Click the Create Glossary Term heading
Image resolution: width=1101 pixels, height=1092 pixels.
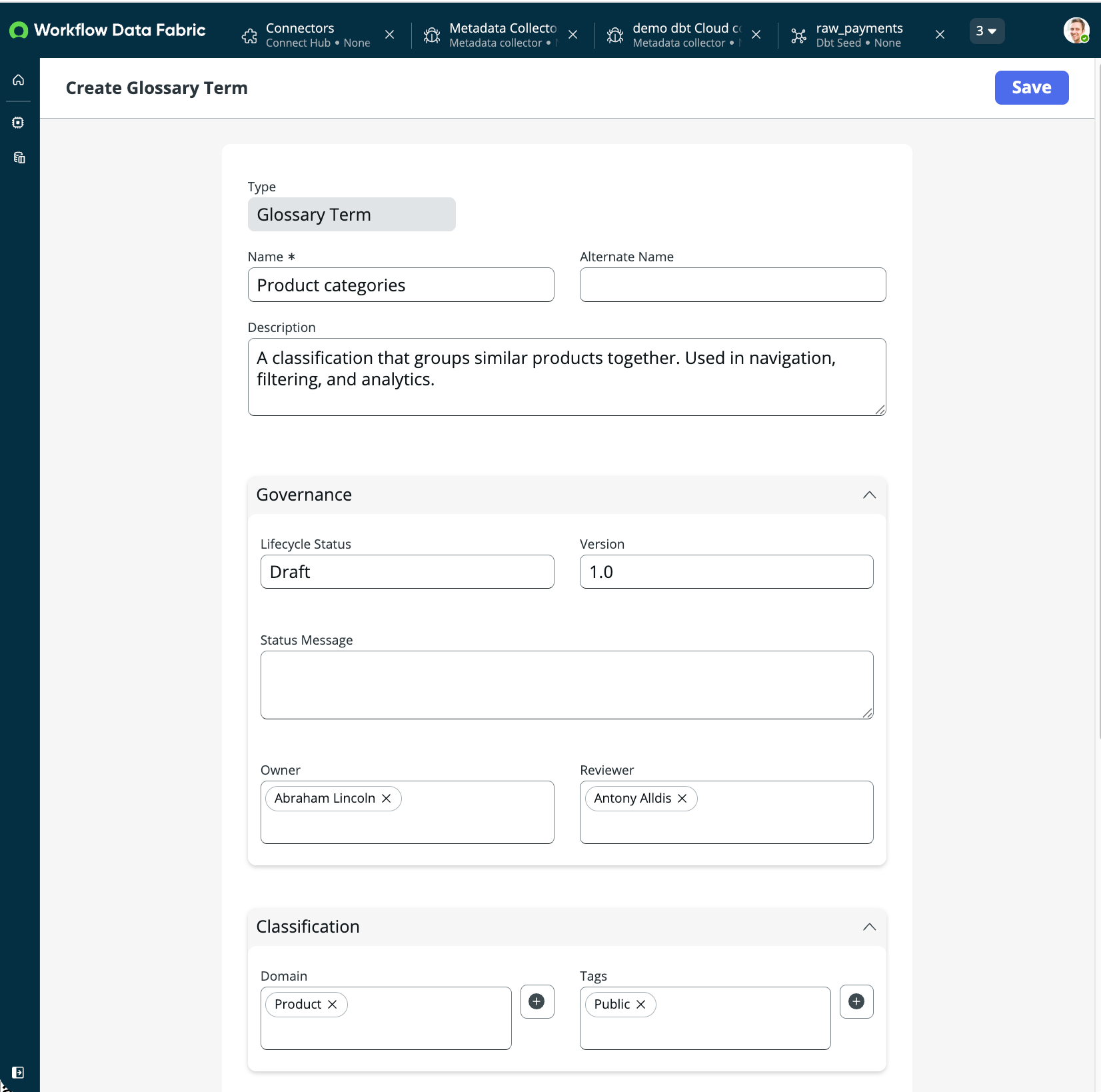[x=157, y=88]
